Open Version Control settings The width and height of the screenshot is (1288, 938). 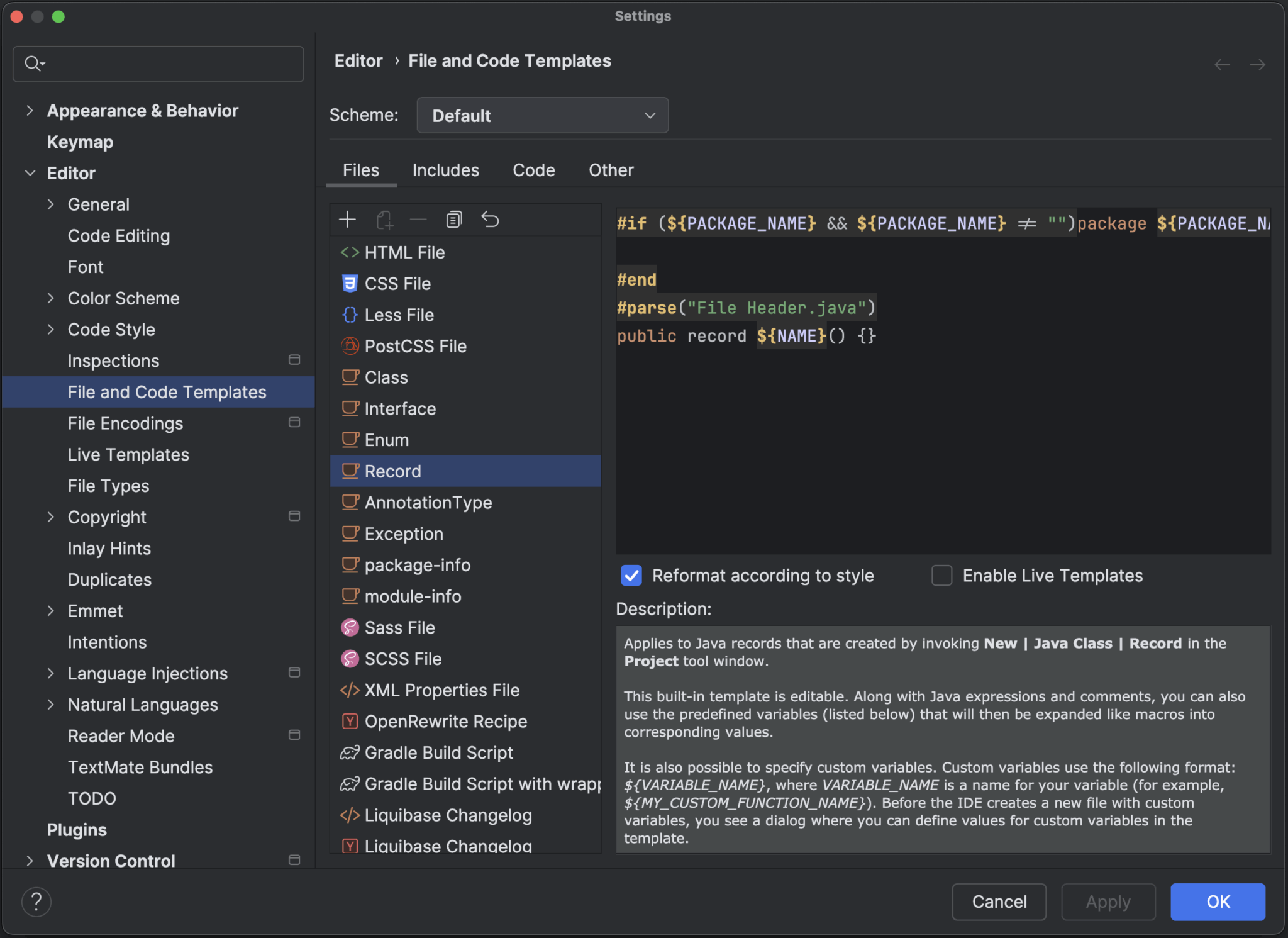click(111, 861)
